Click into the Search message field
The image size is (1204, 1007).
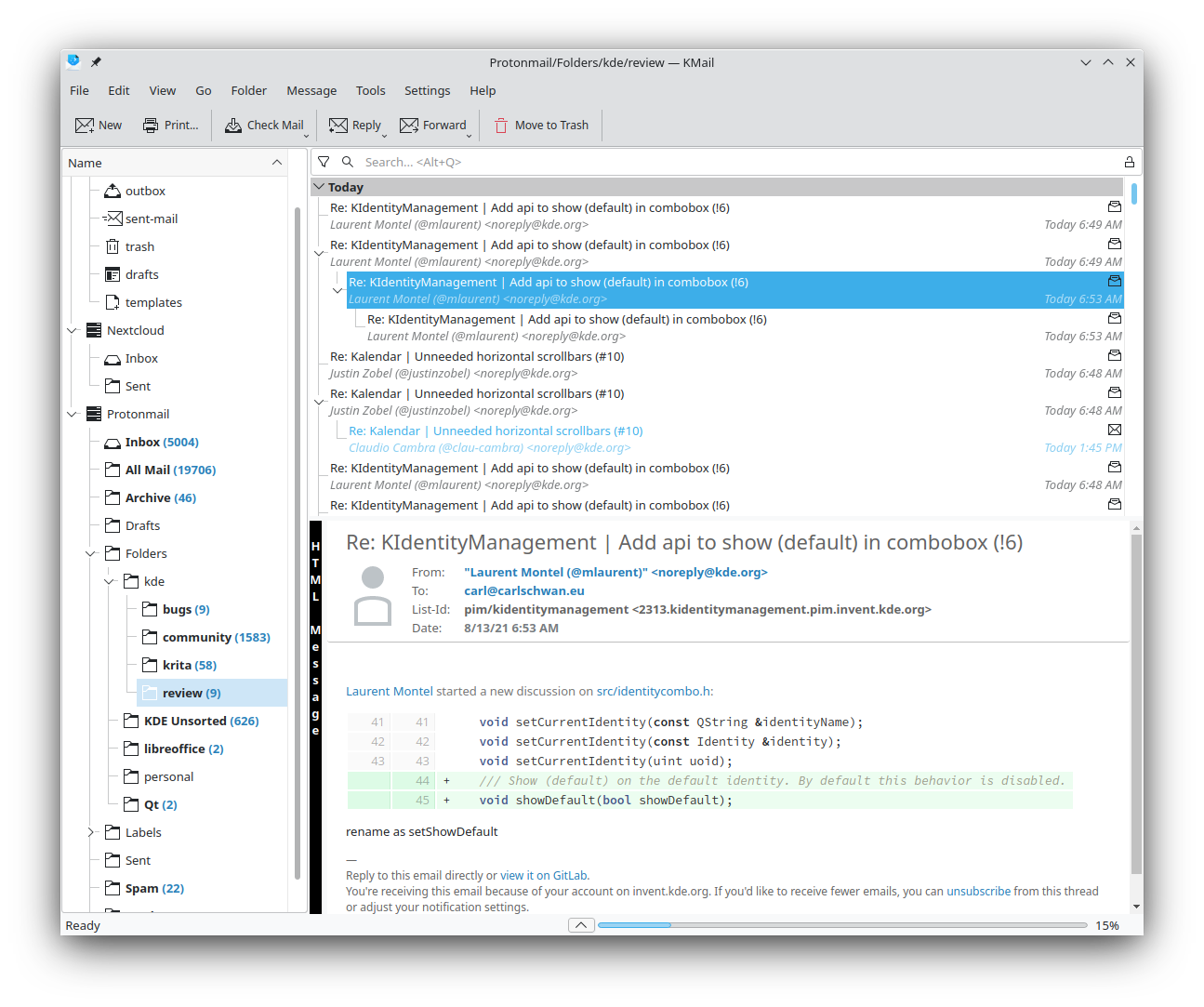point(734,162)
